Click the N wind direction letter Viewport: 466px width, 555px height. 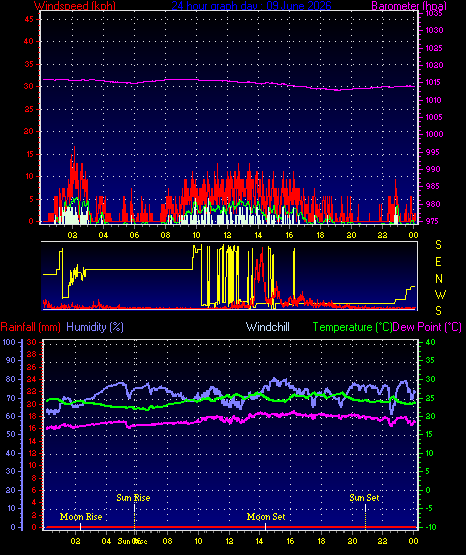[x=439, y=279]
